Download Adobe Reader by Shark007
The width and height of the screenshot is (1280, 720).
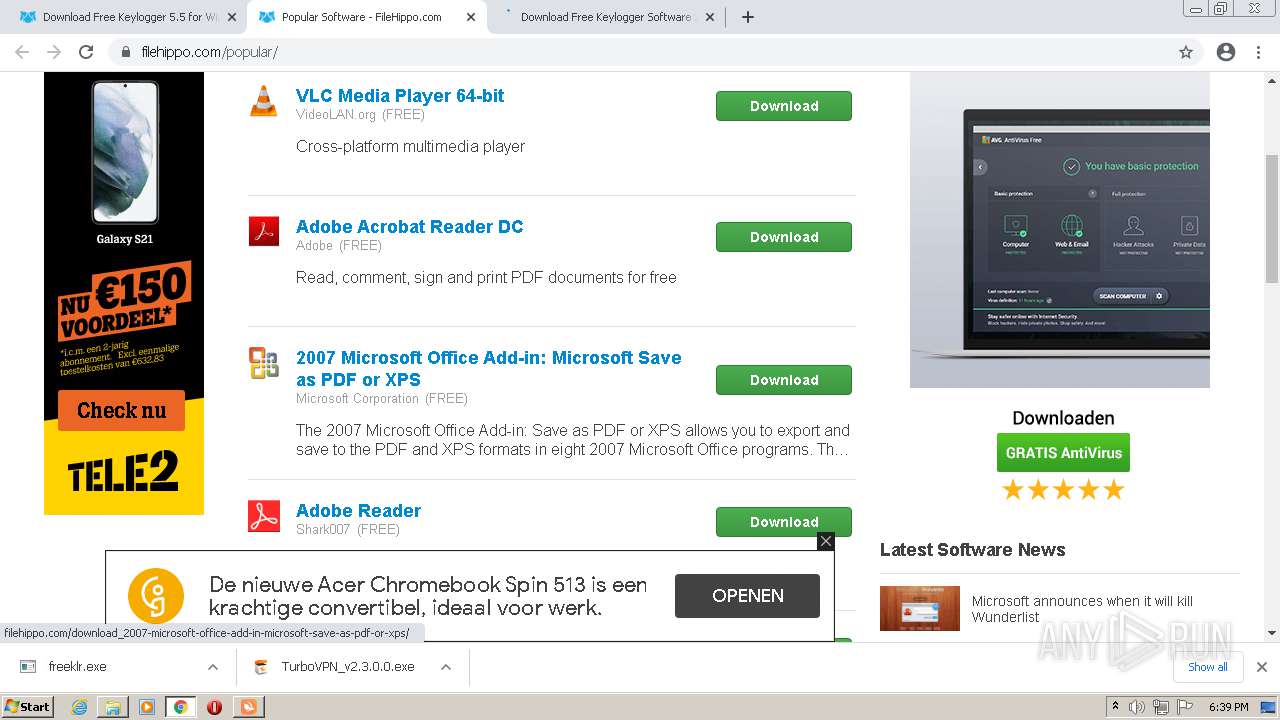point(784,522)
